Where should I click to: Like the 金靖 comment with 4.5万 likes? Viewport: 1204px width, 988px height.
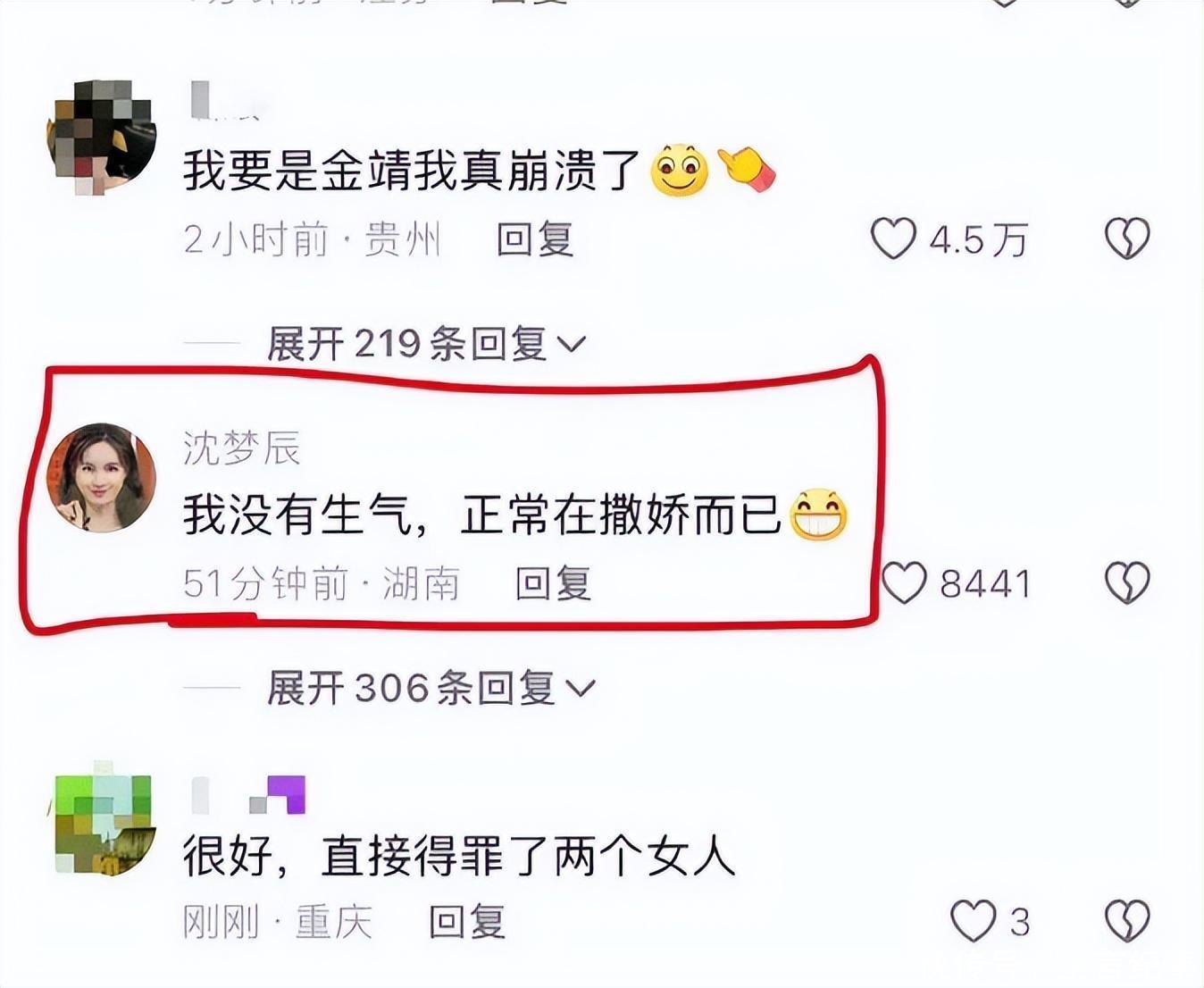[893, 239]
